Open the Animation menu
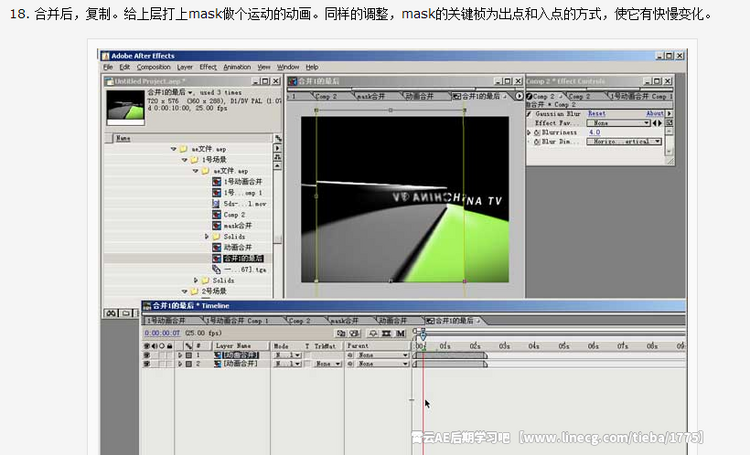This screenshot has width=750, height=455. 237,67
